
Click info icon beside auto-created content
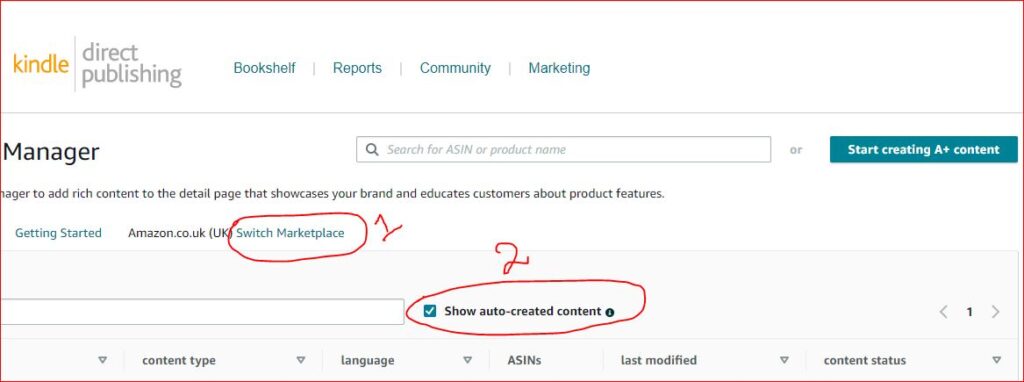610,312
